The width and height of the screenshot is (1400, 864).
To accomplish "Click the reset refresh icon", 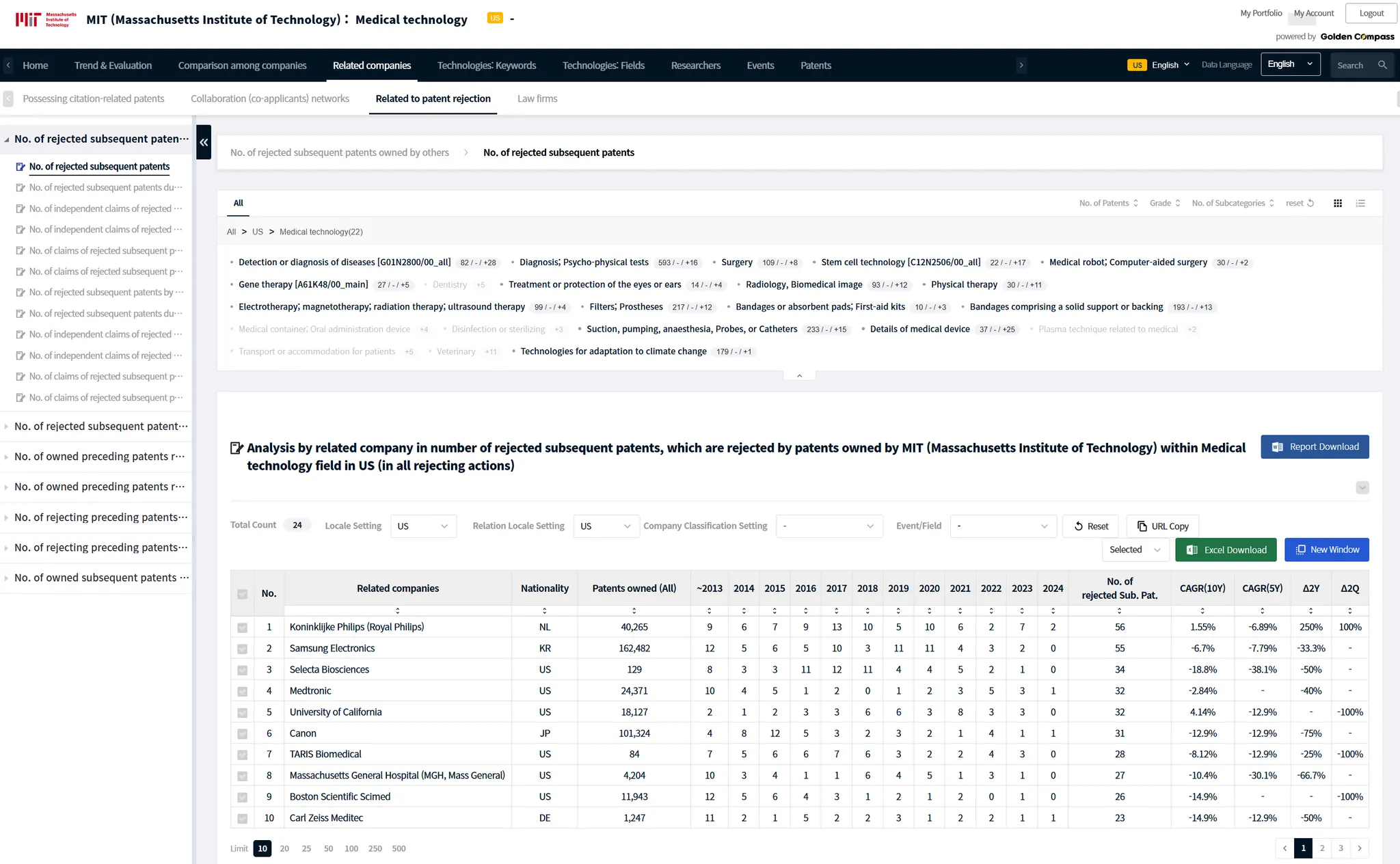I will coord(1310,203).
